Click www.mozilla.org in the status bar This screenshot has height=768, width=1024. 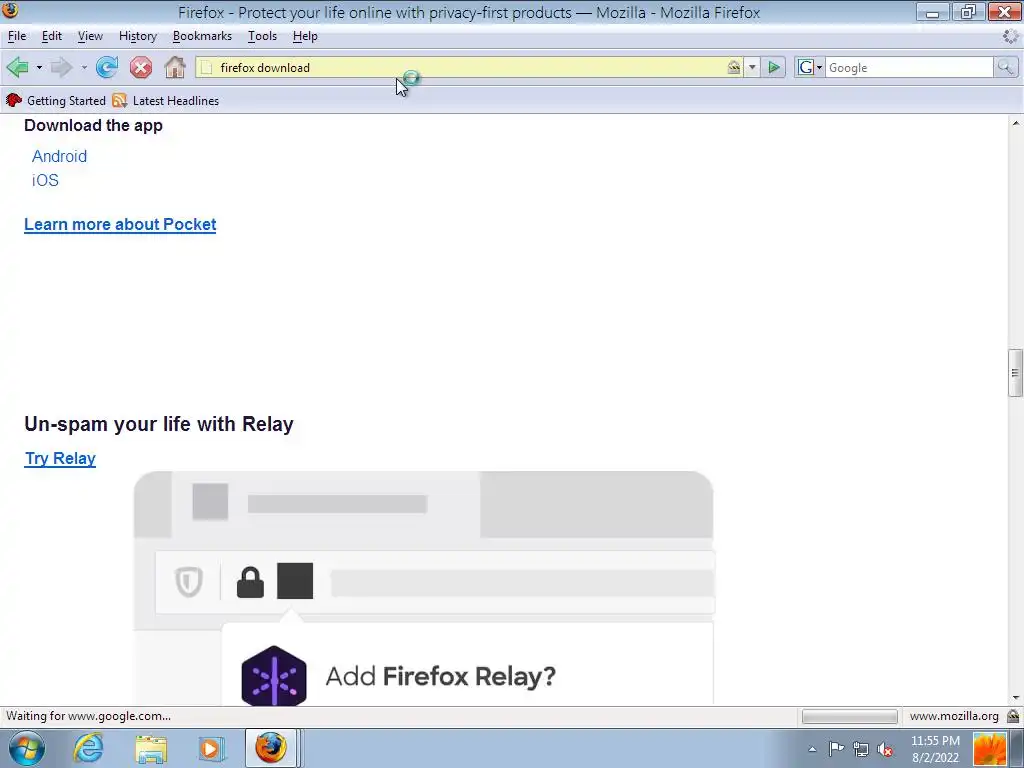[x=953, y=716]
